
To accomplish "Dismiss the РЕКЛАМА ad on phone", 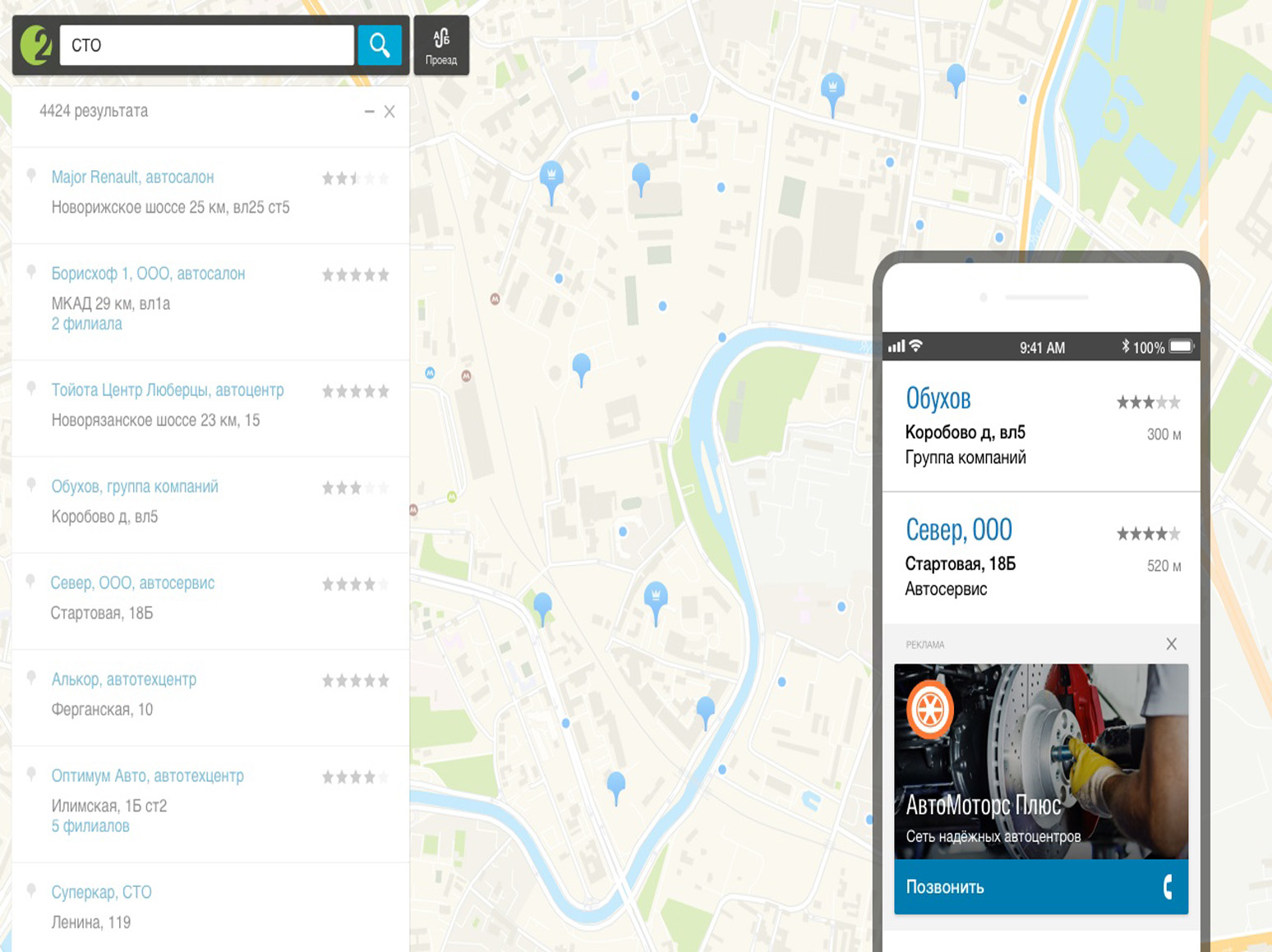I will point(1171,644).
